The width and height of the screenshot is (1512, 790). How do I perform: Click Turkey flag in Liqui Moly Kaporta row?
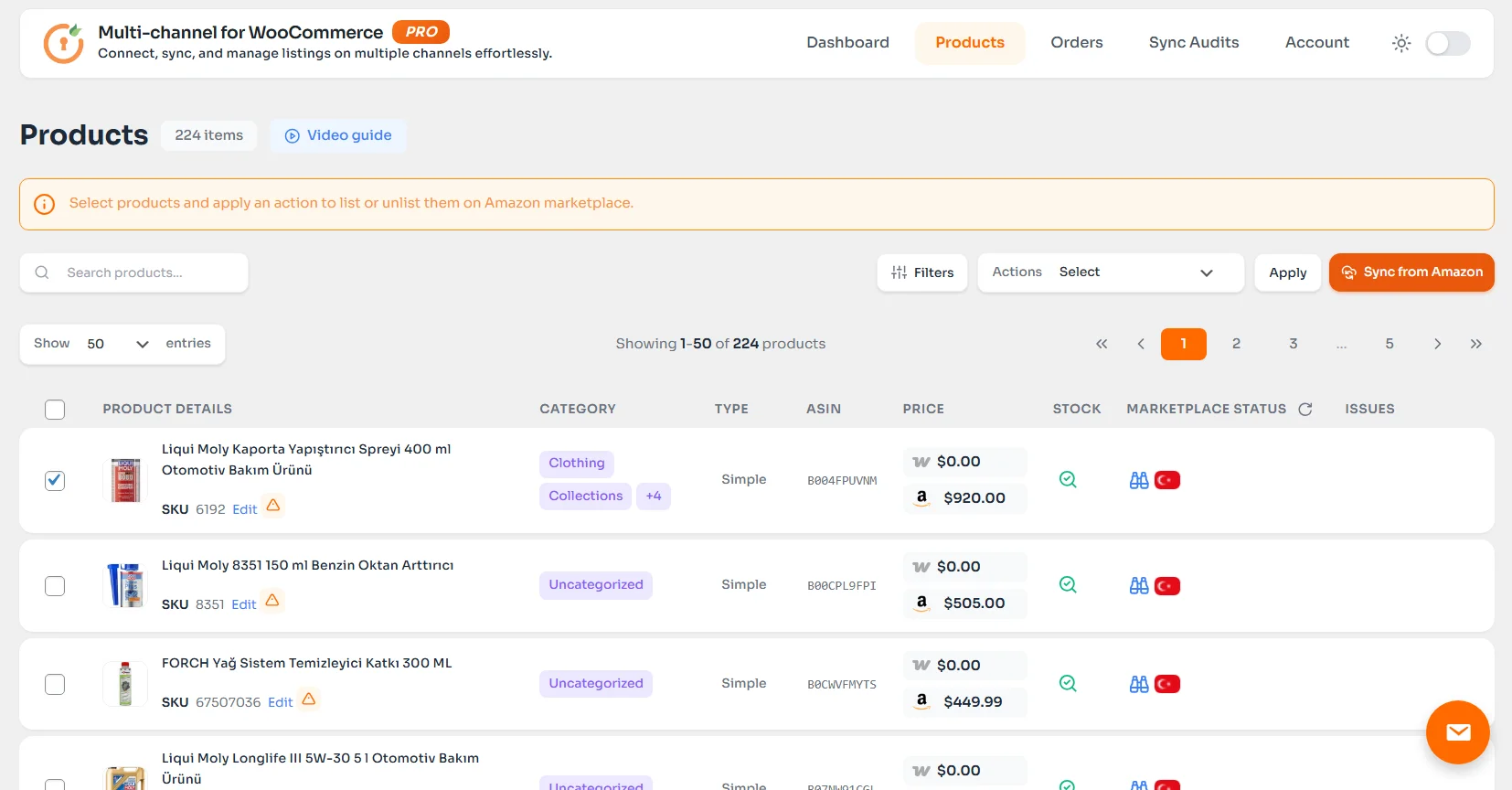(1167, 480)
